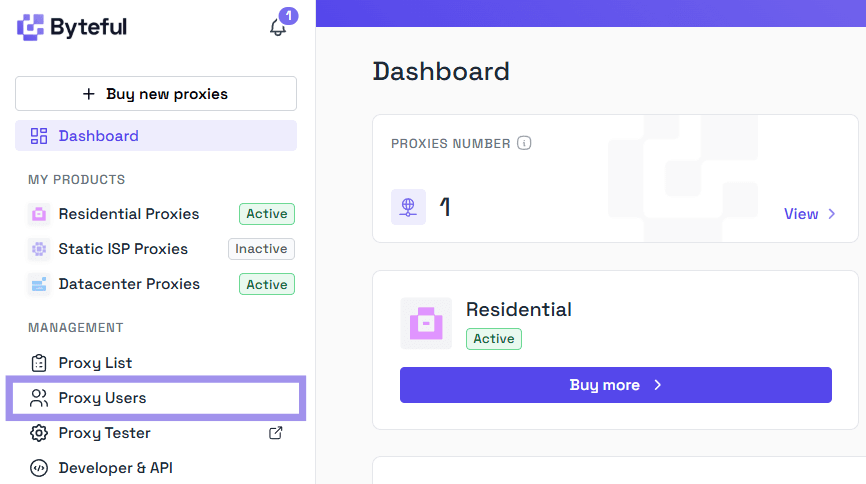
Task: Click the View link in Proxies Number card
Action: [x=801, y=214]
